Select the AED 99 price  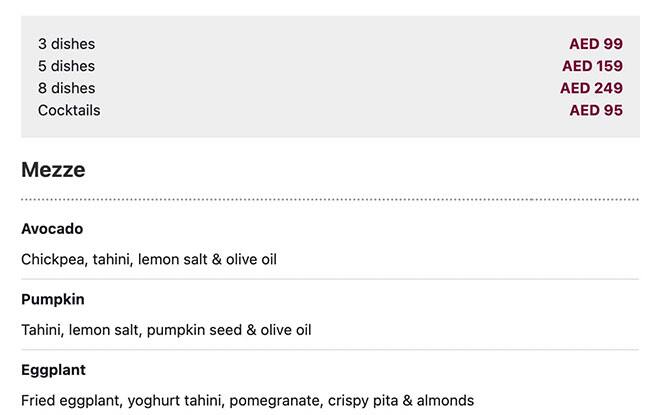596,44
